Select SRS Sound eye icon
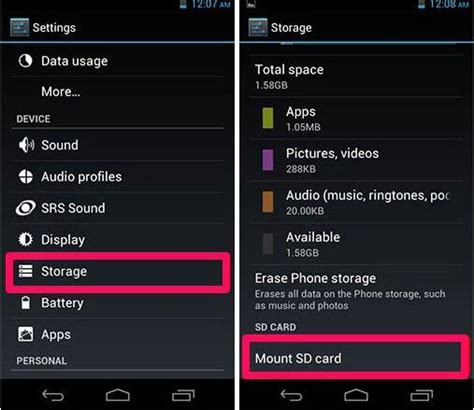The width and height of the screenshot is (474, 410). pos(25,208)
